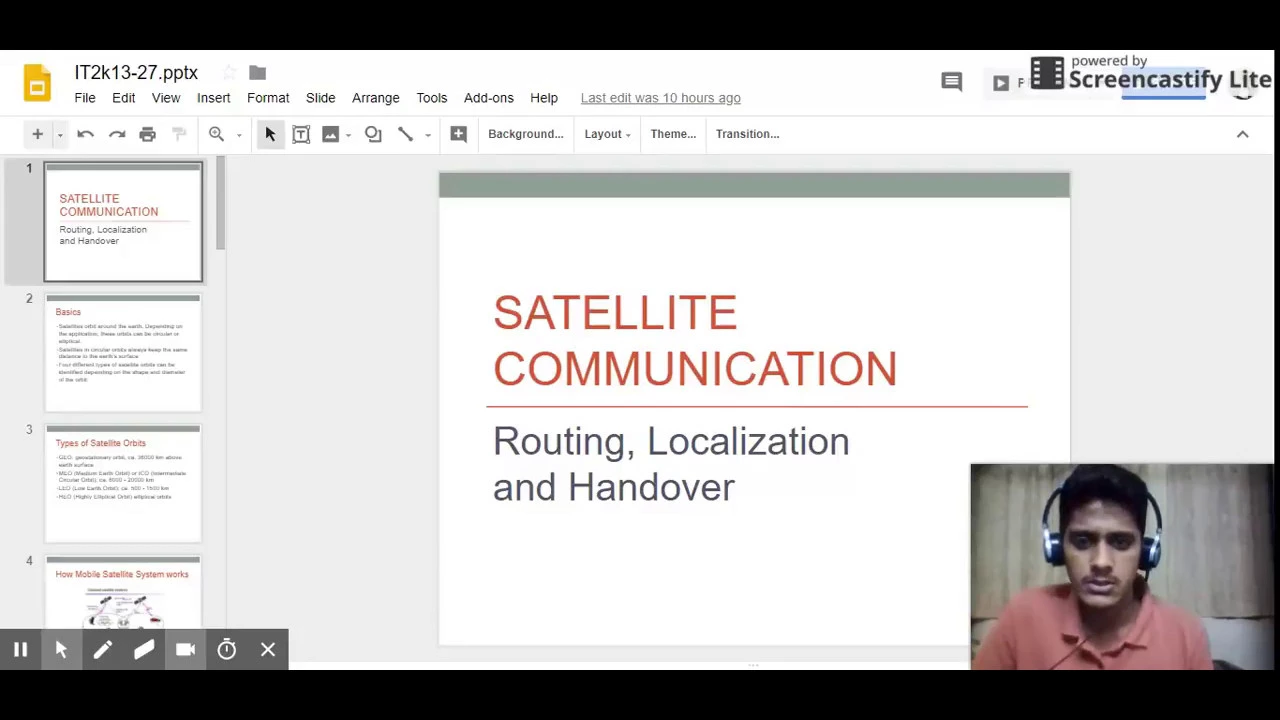Select slide 4 How Mobile Satellite System works
Screen dimensions: 1280x720
[123, 591]
